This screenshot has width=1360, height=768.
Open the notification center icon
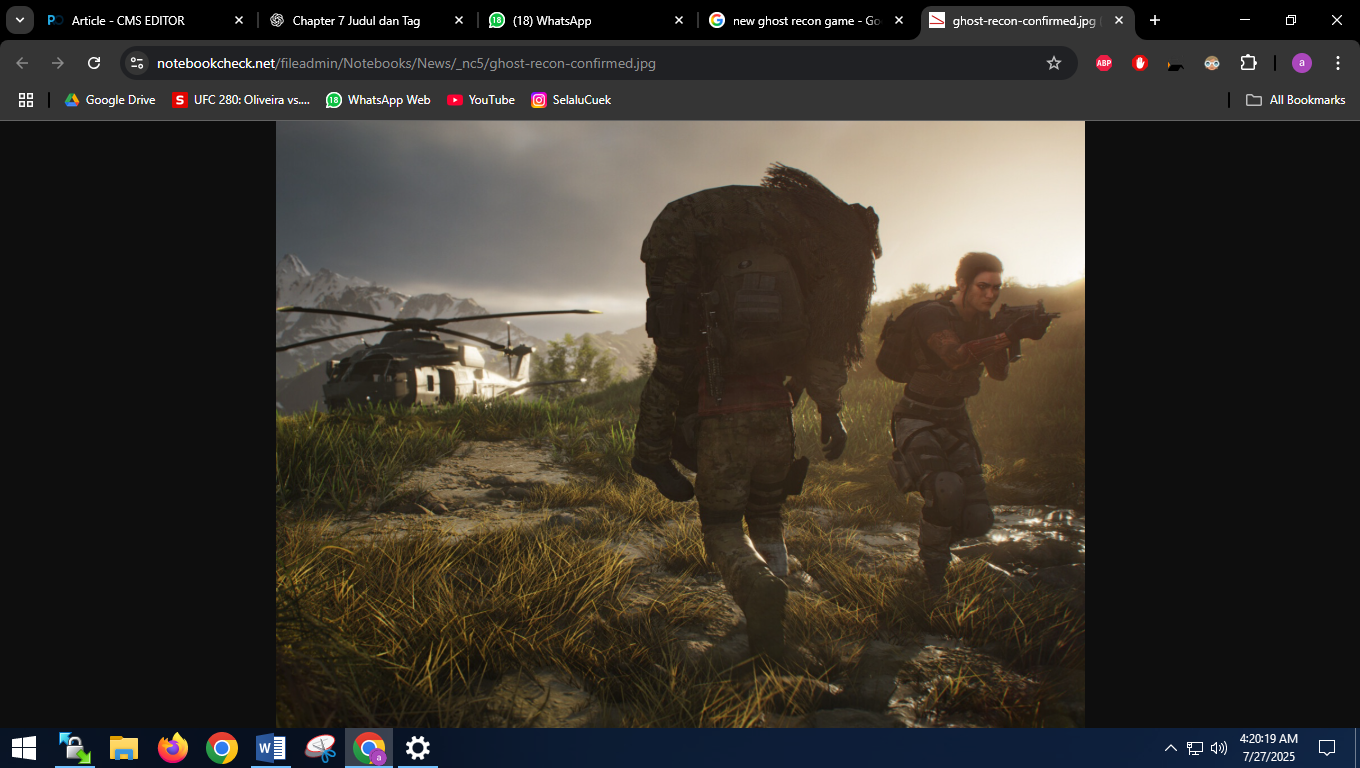click(1327, 748)
